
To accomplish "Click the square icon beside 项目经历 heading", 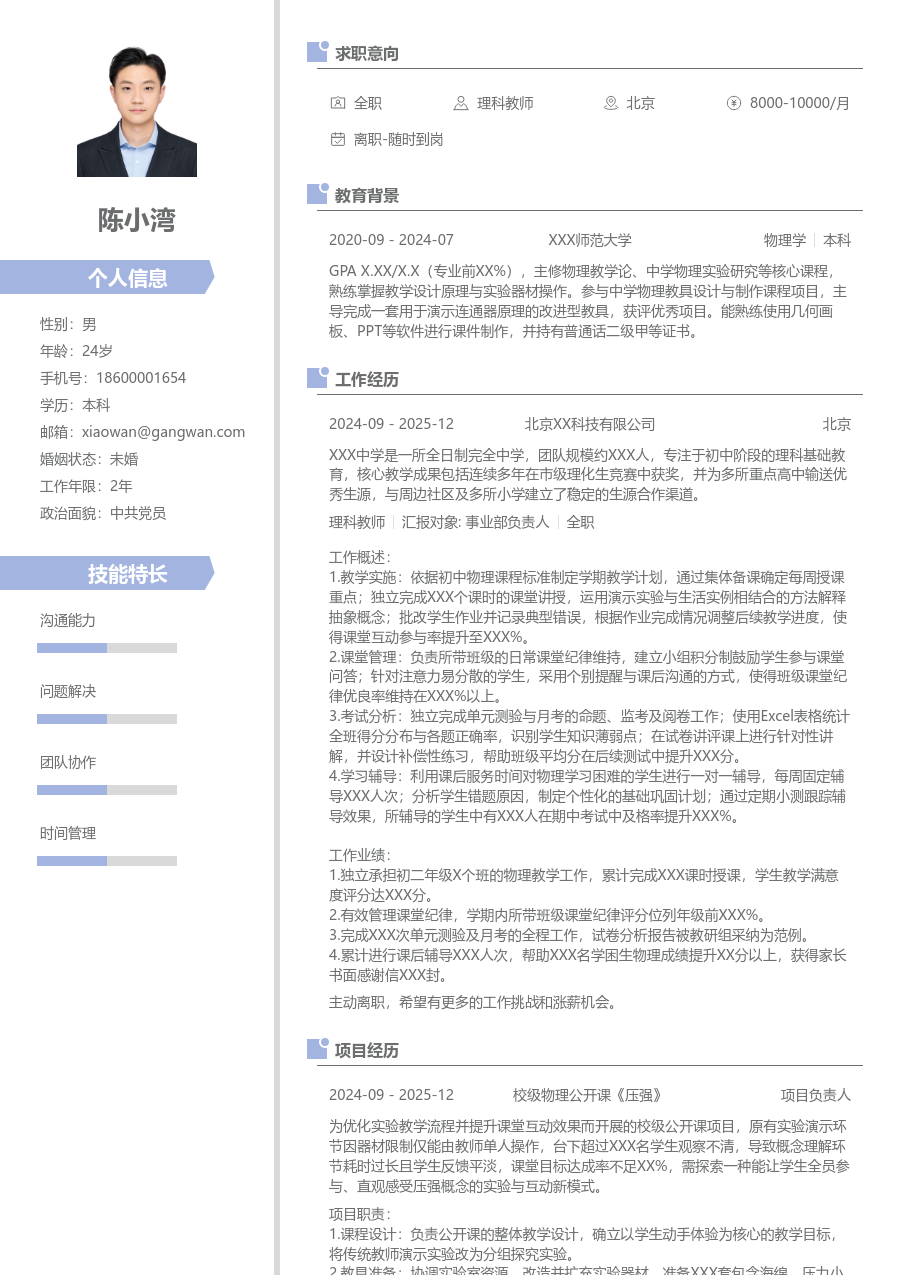I will pos(317,1049).
